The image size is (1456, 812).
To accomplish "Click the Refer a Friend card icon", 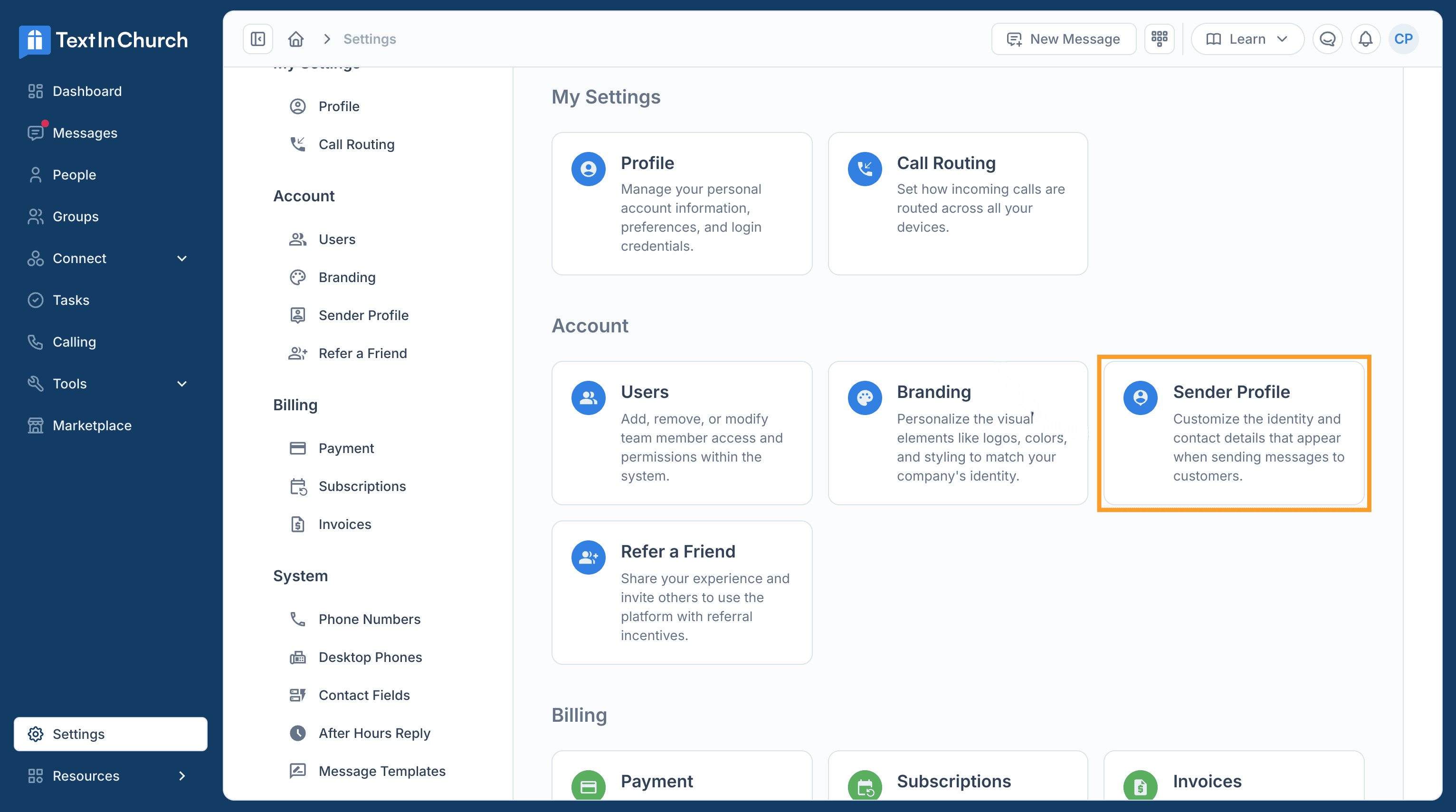I will (589, 557).
